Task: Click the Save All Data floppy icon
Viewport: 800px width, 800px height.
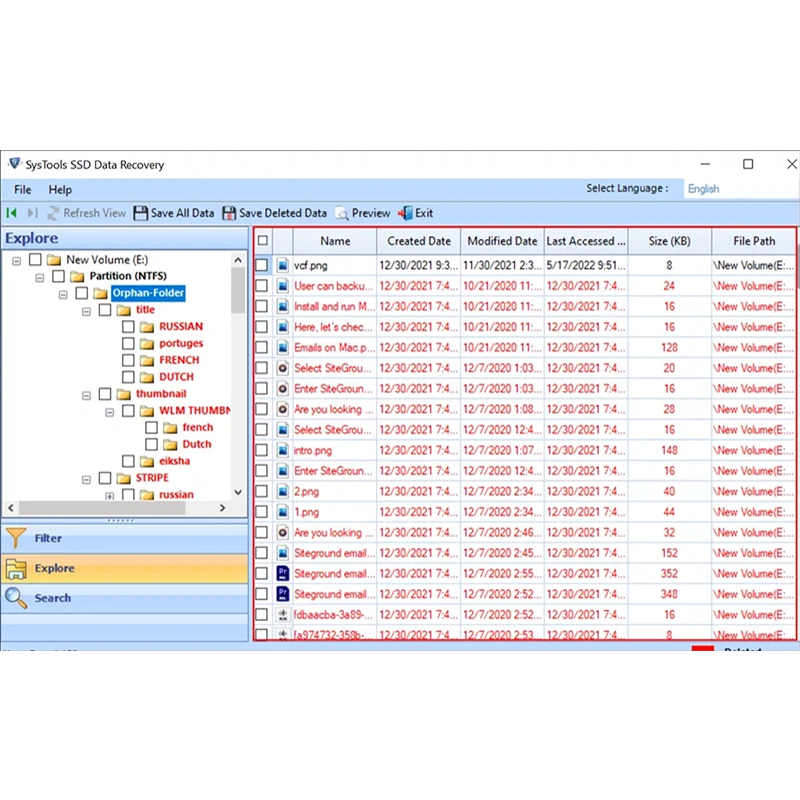Action: (140, 213)
